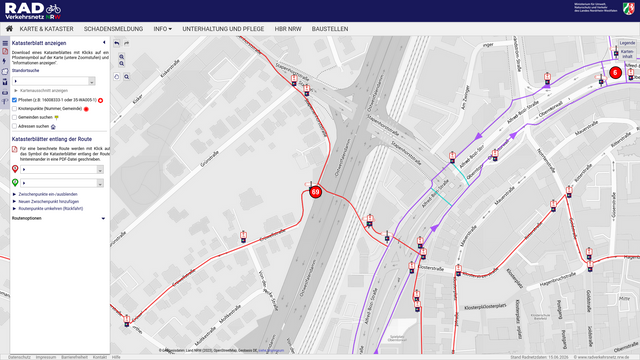Image resolution: width=640 pixels, height=360 pixels.
Task: Open the INFO dropdown menu
Action: coord(162,29)
